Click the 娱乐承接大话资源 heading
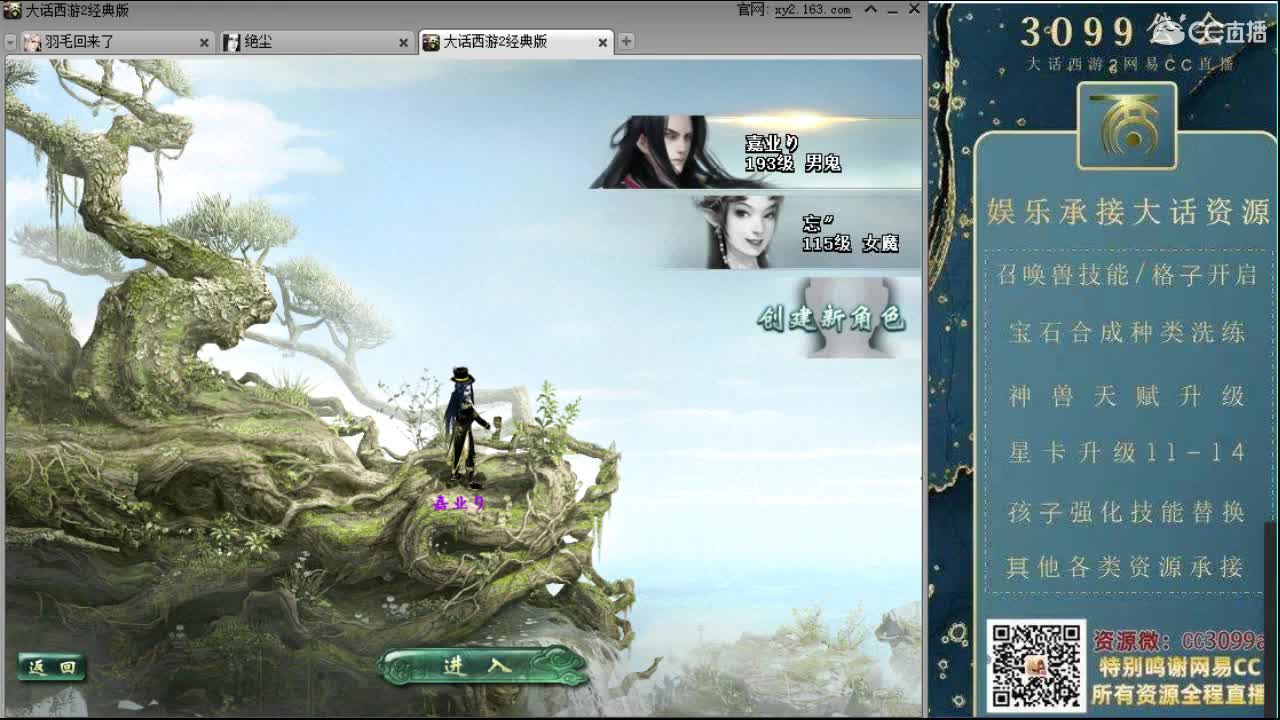Screen dimensions: 1280x720 [1128, 212]
